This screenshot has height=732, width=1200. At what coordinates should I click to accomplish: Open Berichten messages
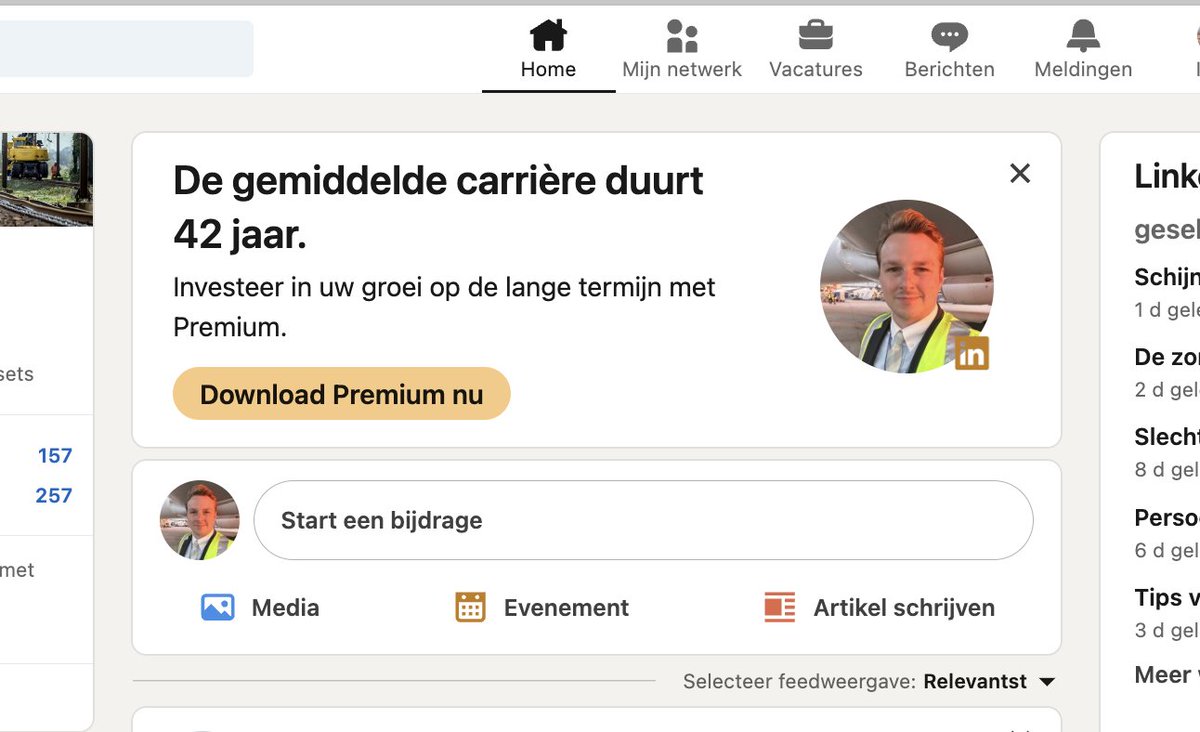tap(949, 50)
